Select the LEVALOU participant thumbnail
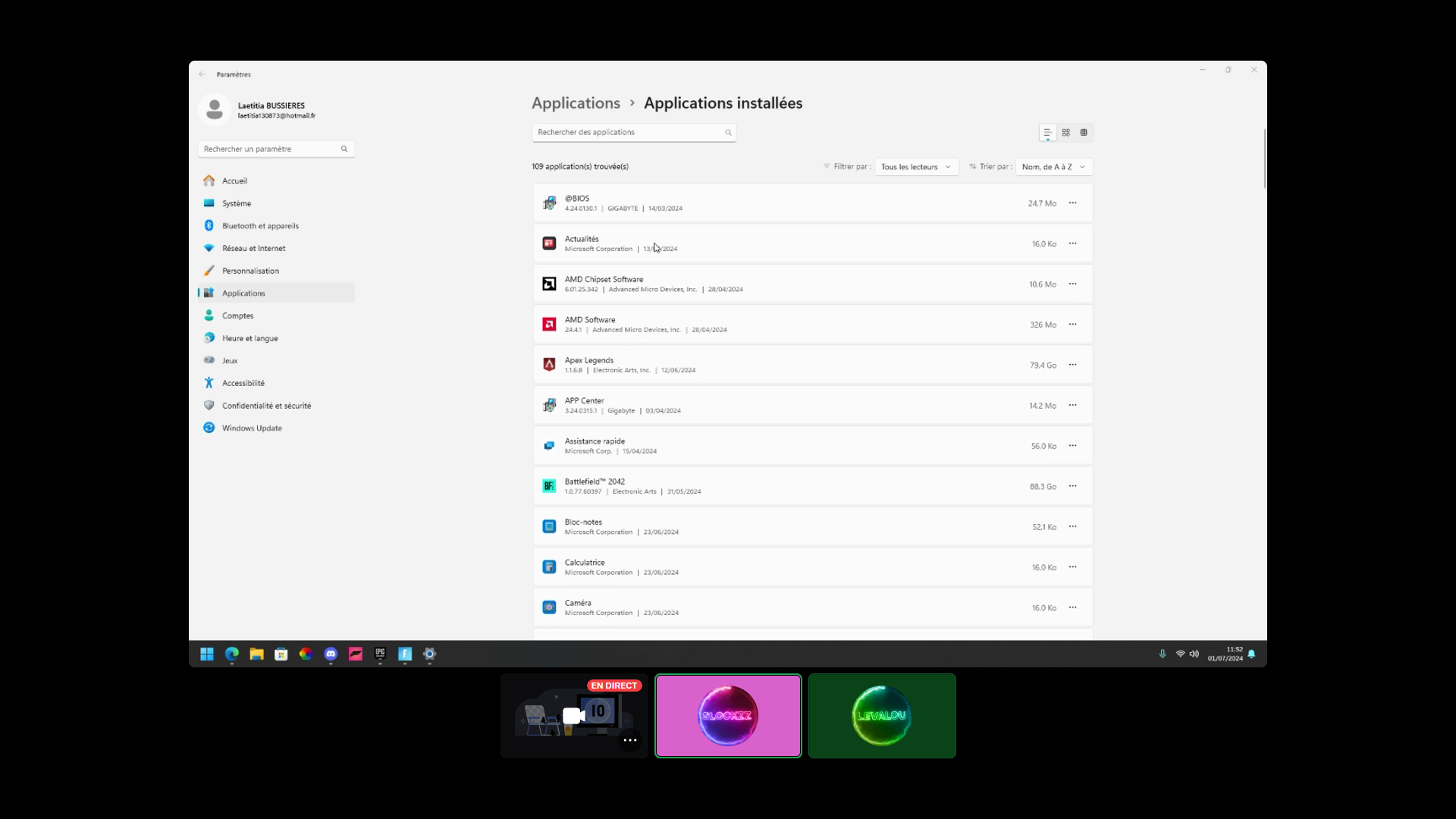This screenshot has width=1456, height=819. tap(882, 716)
